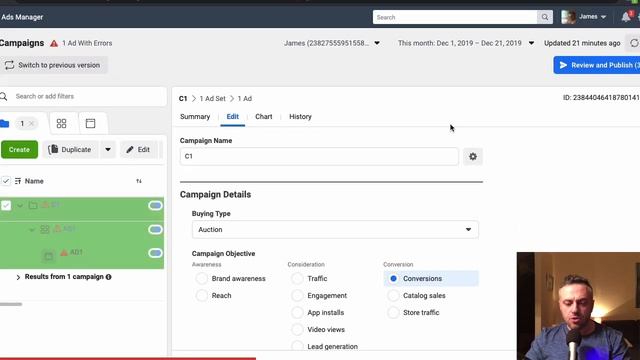The width and height of the screenshot is (640, 360).
Task: Click C1 in breadcrumb
Action: 183,99
